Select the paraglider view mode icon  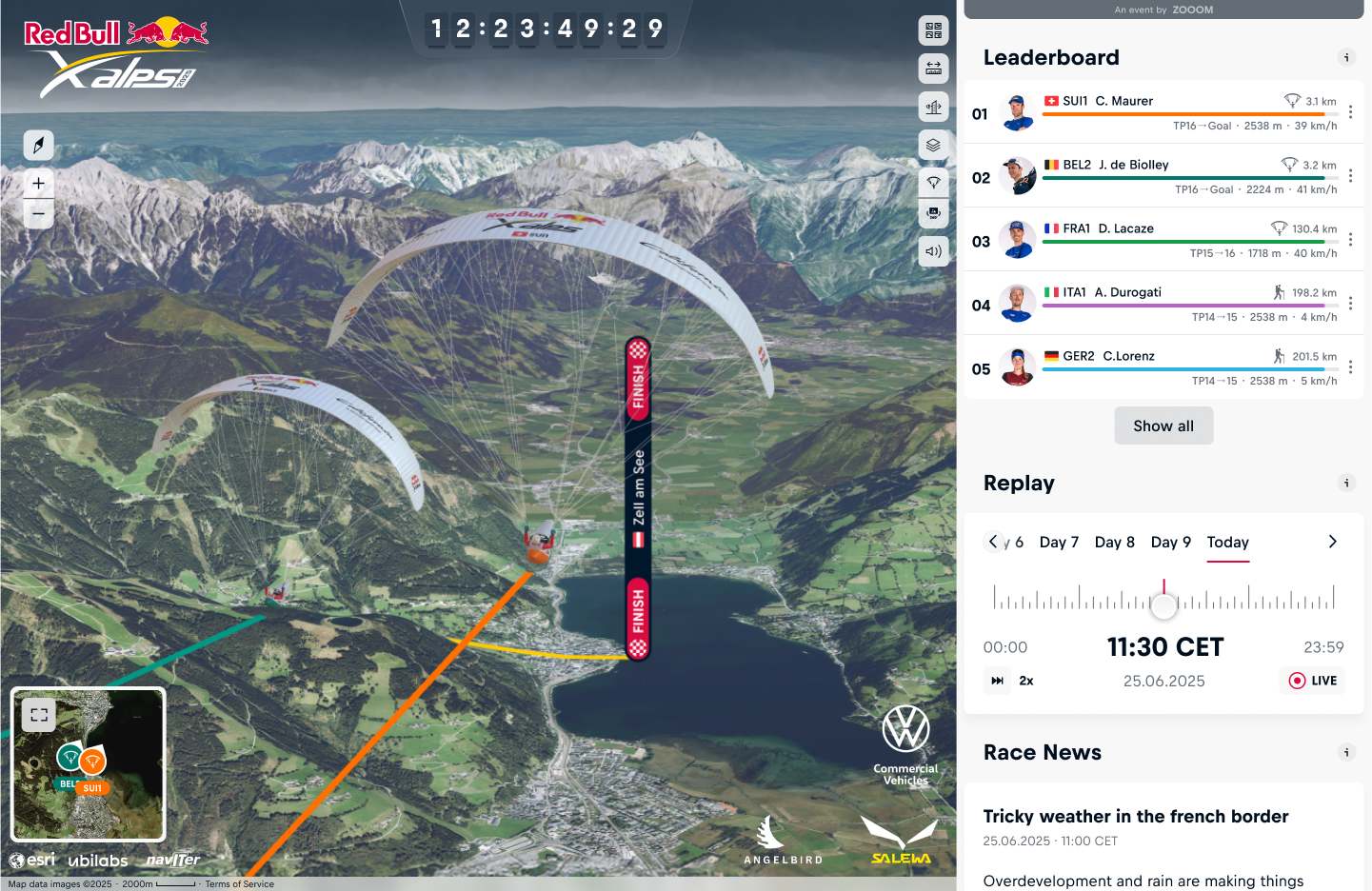933,182
